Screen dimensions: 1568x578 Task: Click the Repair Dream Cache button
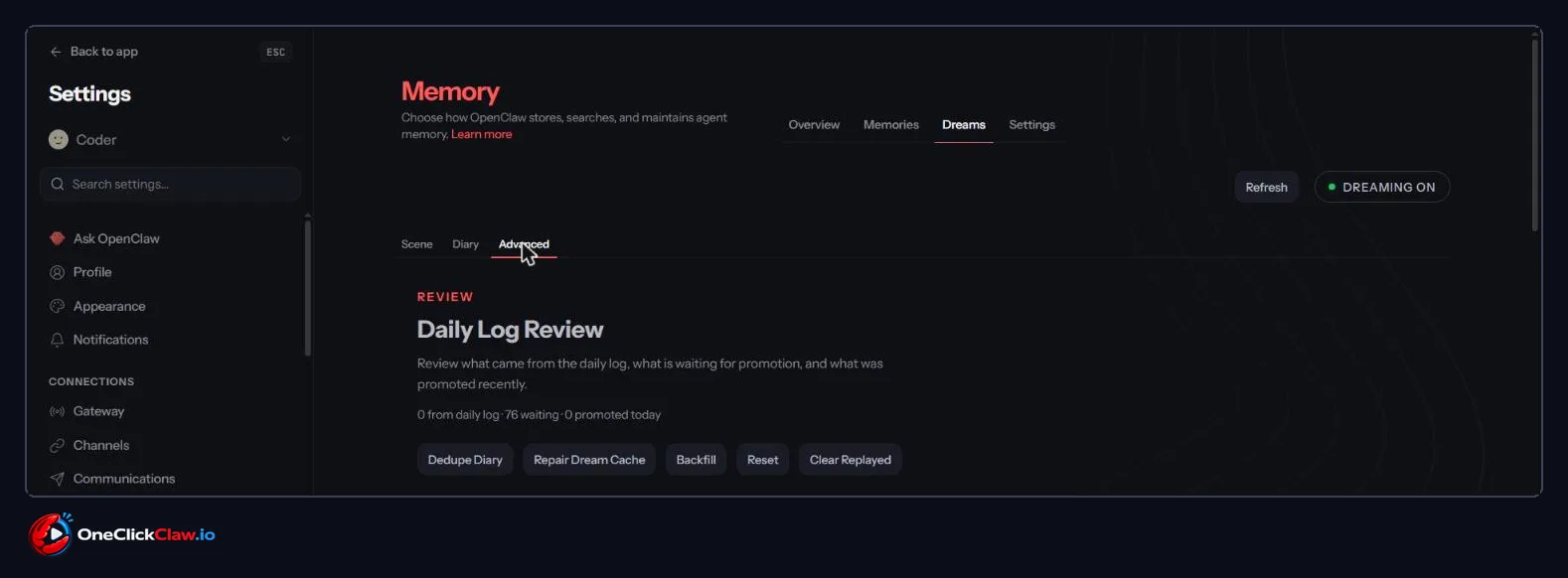click(589, 460)
